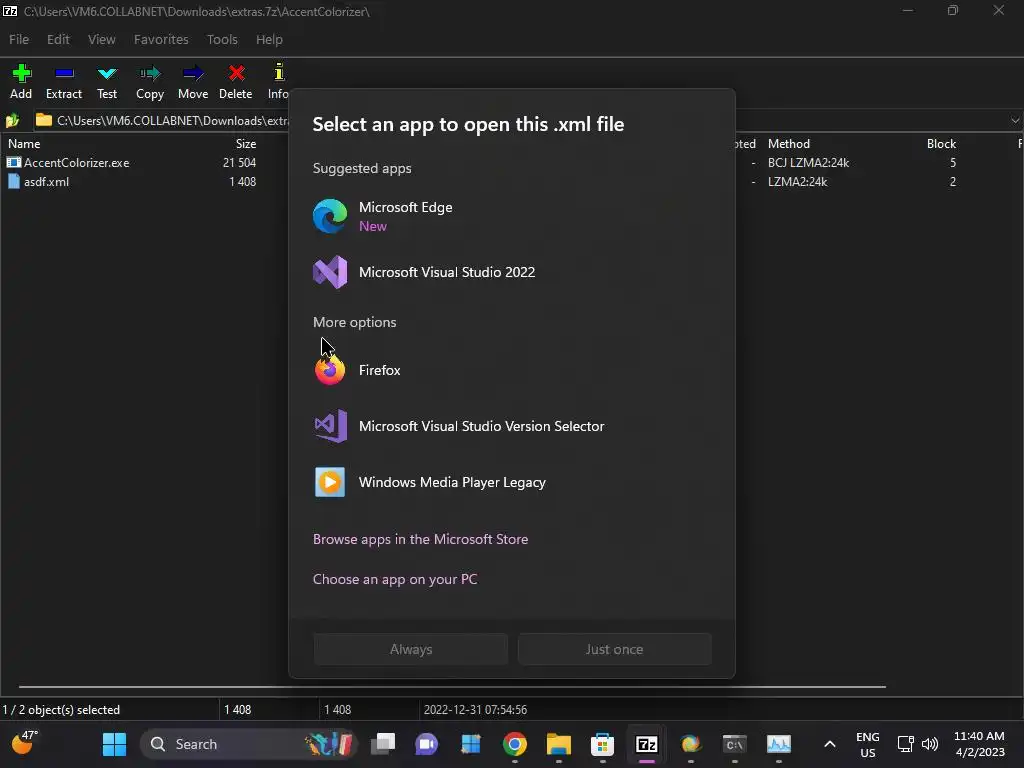The image size is (1024, 768).
Task: Open Microsoft Store from the taskbar
Action: 602,744
